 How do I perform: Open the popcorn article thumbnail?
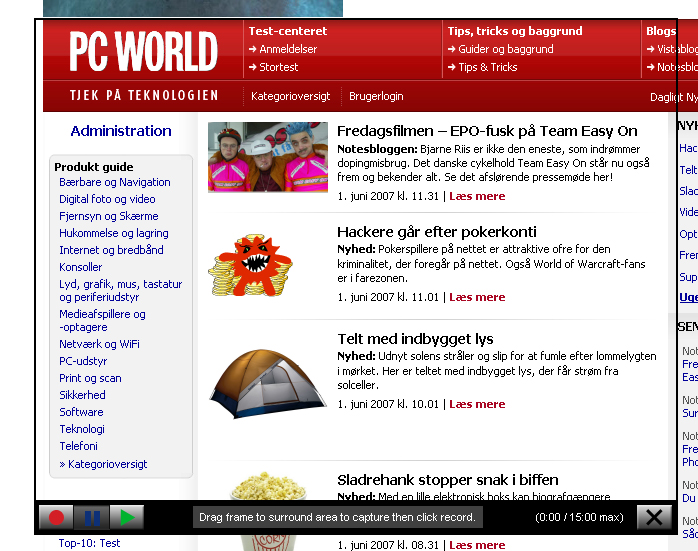(268, 511)
